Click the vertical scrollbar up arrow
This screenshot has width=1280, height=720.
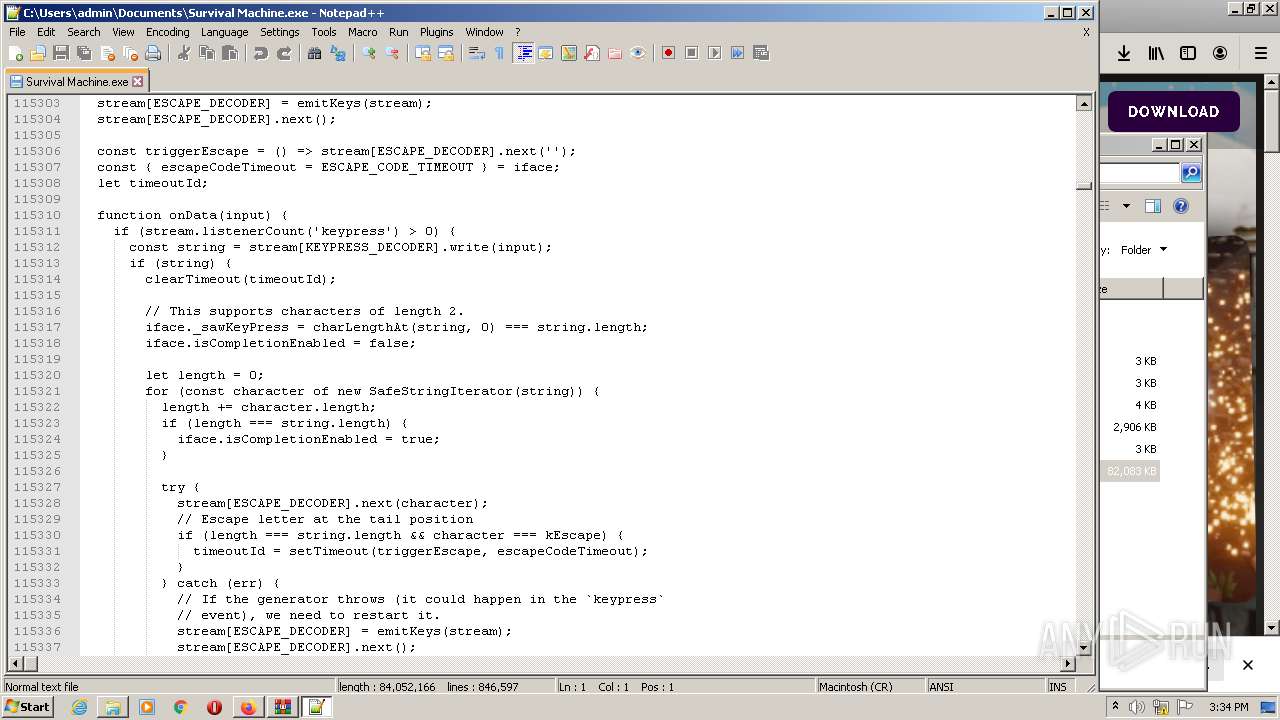coord(1084,103)
